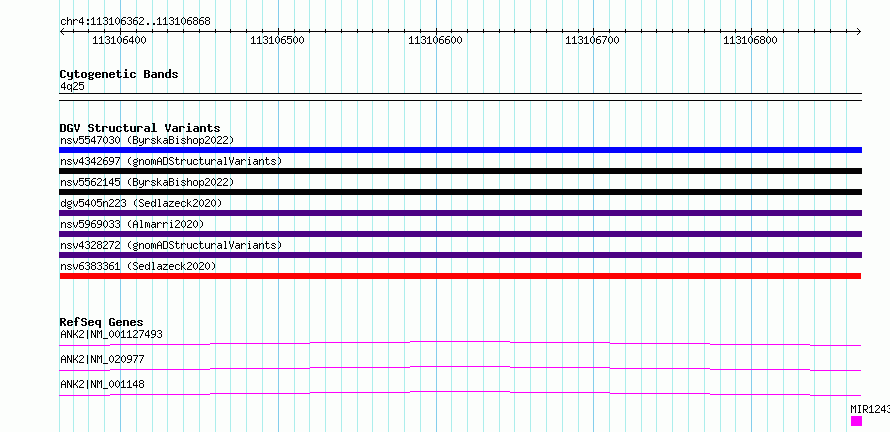Open the nsv4342697 (gnomADStructuralVariants) label

(171, 161)
